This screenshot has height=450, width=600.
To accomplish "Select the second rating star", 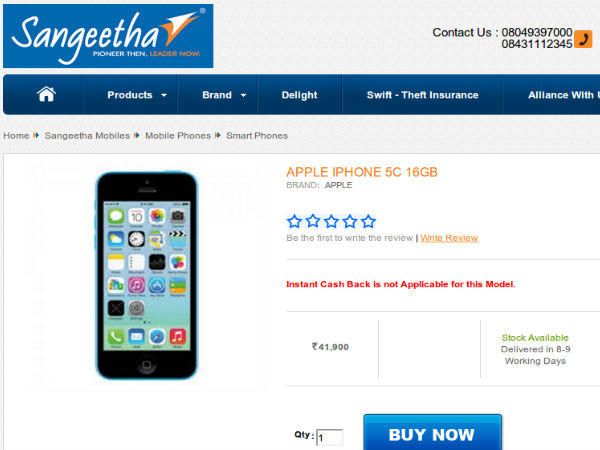I will [313, 221].
